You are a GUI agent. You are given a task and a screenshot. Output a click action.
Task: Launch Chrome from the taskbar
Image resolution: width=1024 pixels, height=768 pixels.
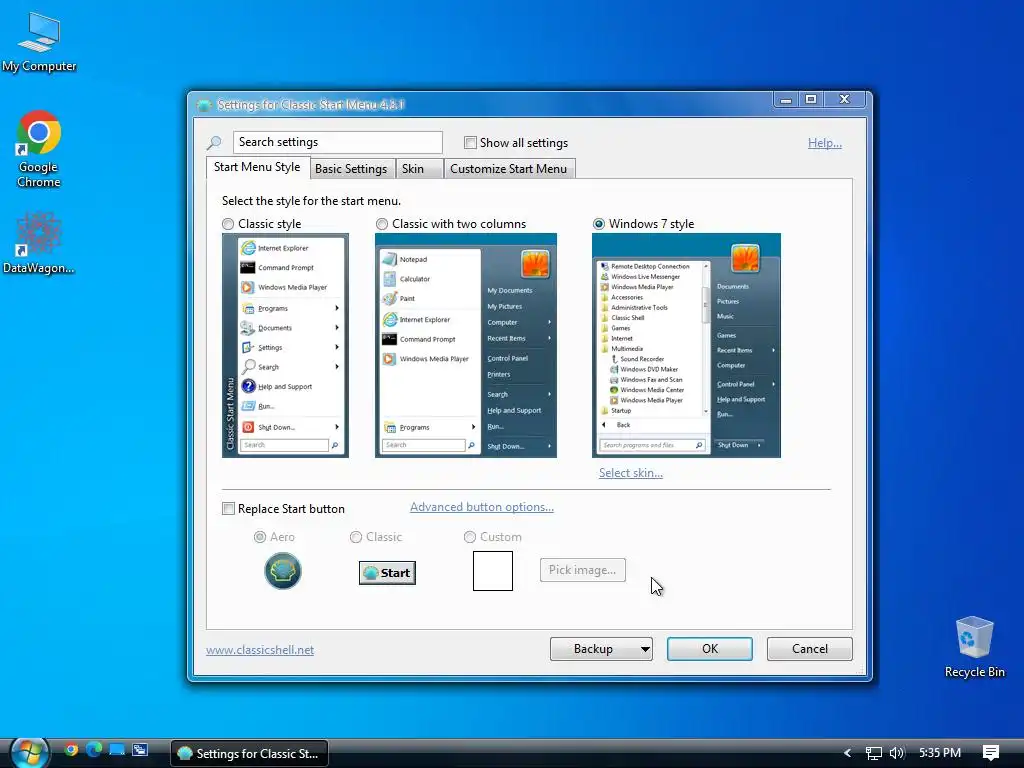tap(71, 750)
